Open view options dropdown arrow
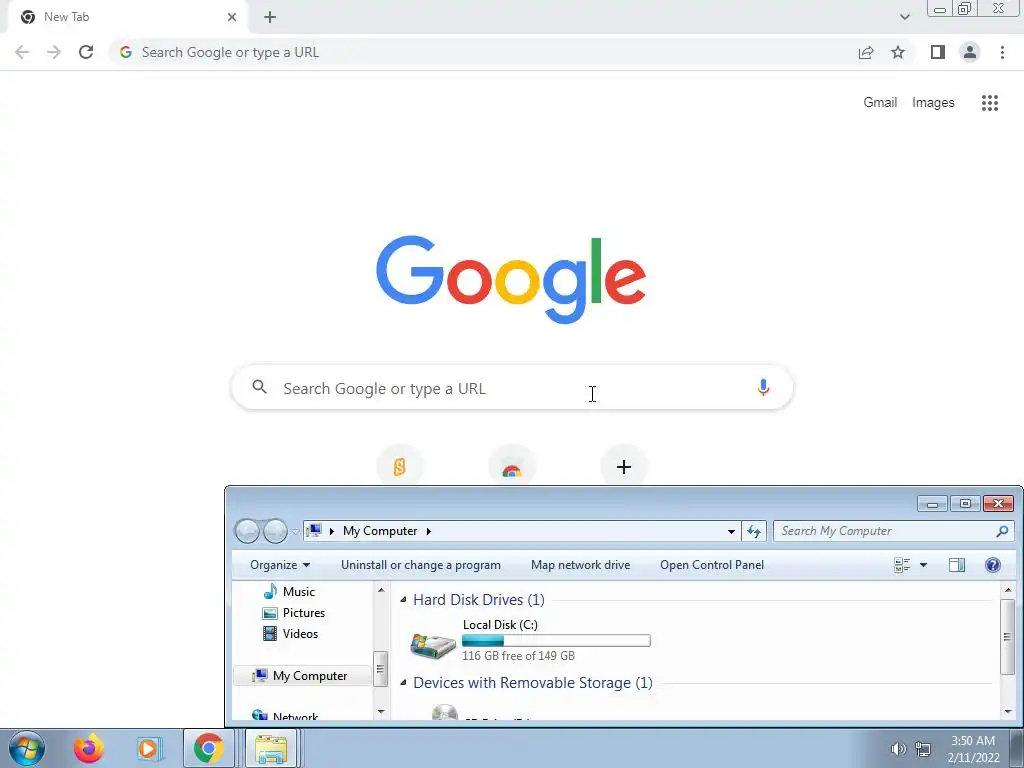Viewport: 1024px width, 768px height. pos(923,565)
